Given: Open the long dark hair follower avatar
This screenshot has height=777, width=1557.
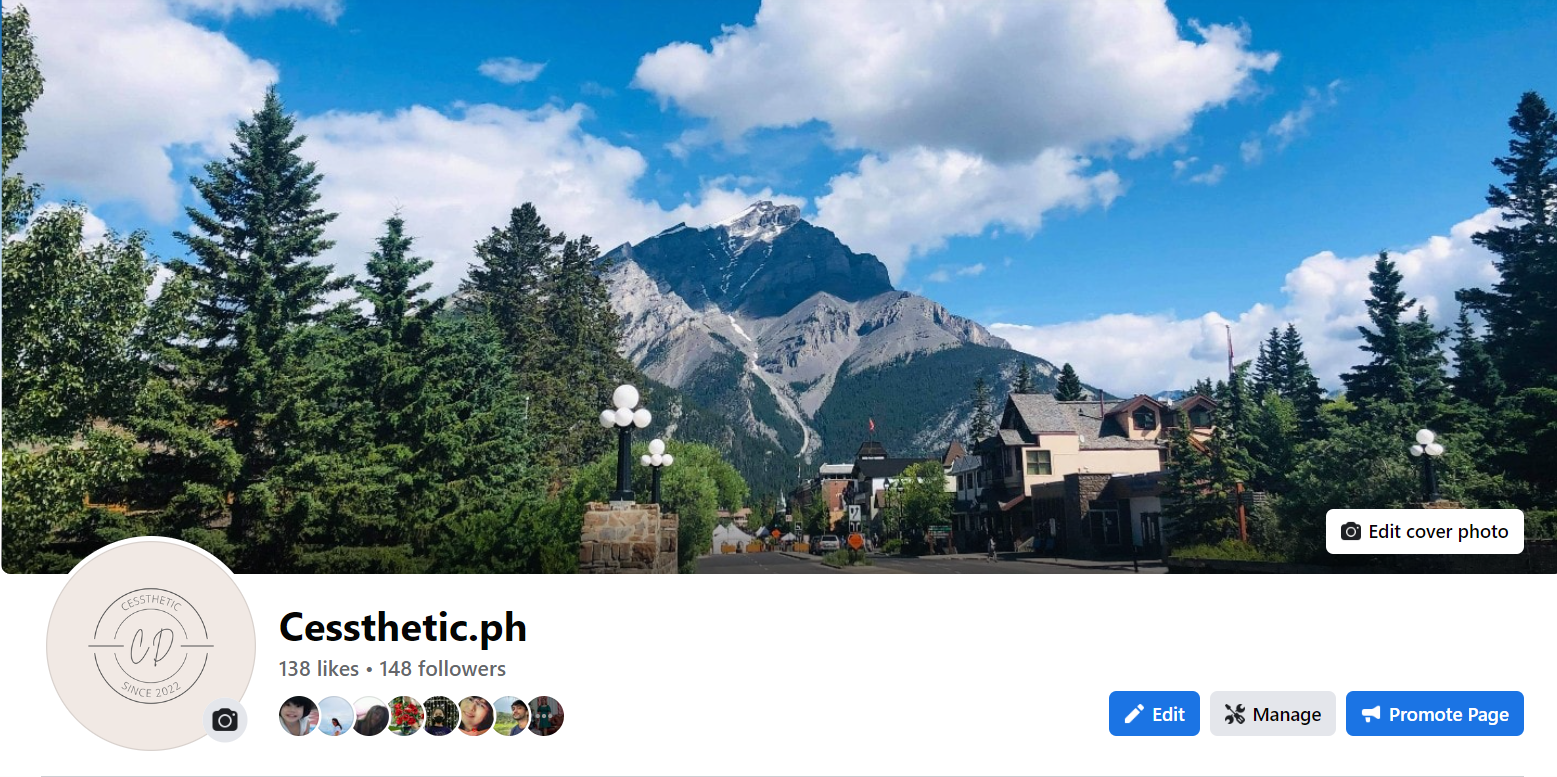Looking at the screenshot, I should click(x=370, y=716).
